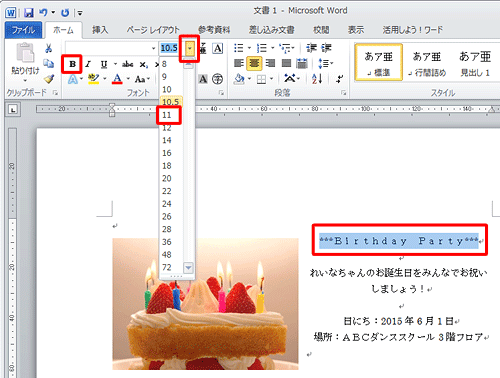Viewport: 500px width, 378px height.
Task: Select the birthday cake picture
Action: coord(205,304)
